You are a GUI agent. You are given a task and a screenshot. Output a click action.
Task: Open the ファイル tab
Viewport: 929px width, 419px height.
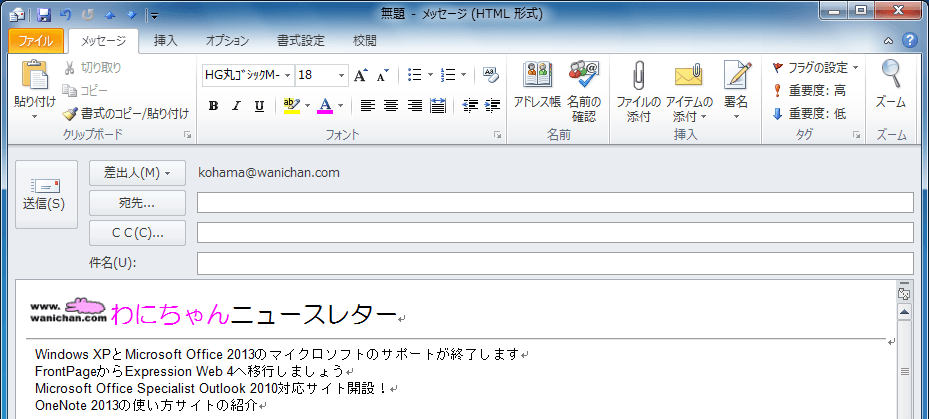[36, 41]
